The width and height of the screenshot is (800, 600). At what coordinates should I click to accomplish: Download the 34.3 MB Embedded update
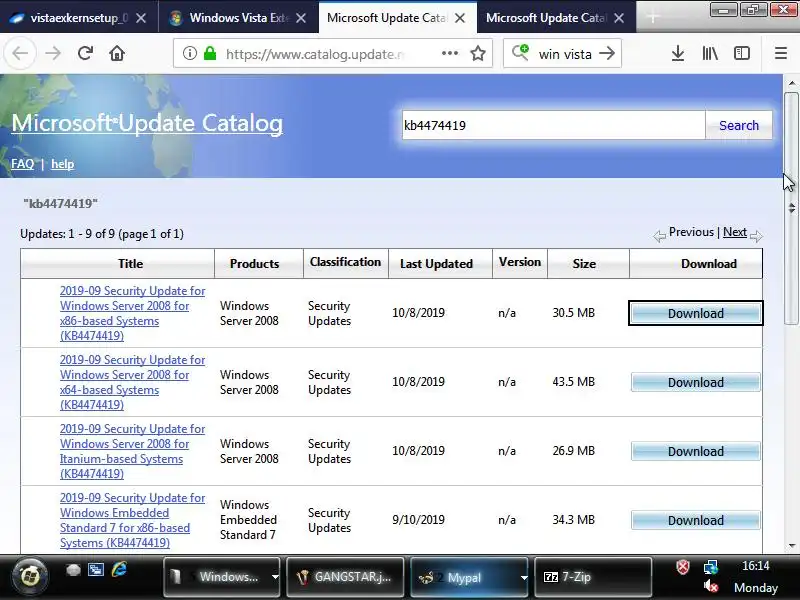[x=695, y=520]
